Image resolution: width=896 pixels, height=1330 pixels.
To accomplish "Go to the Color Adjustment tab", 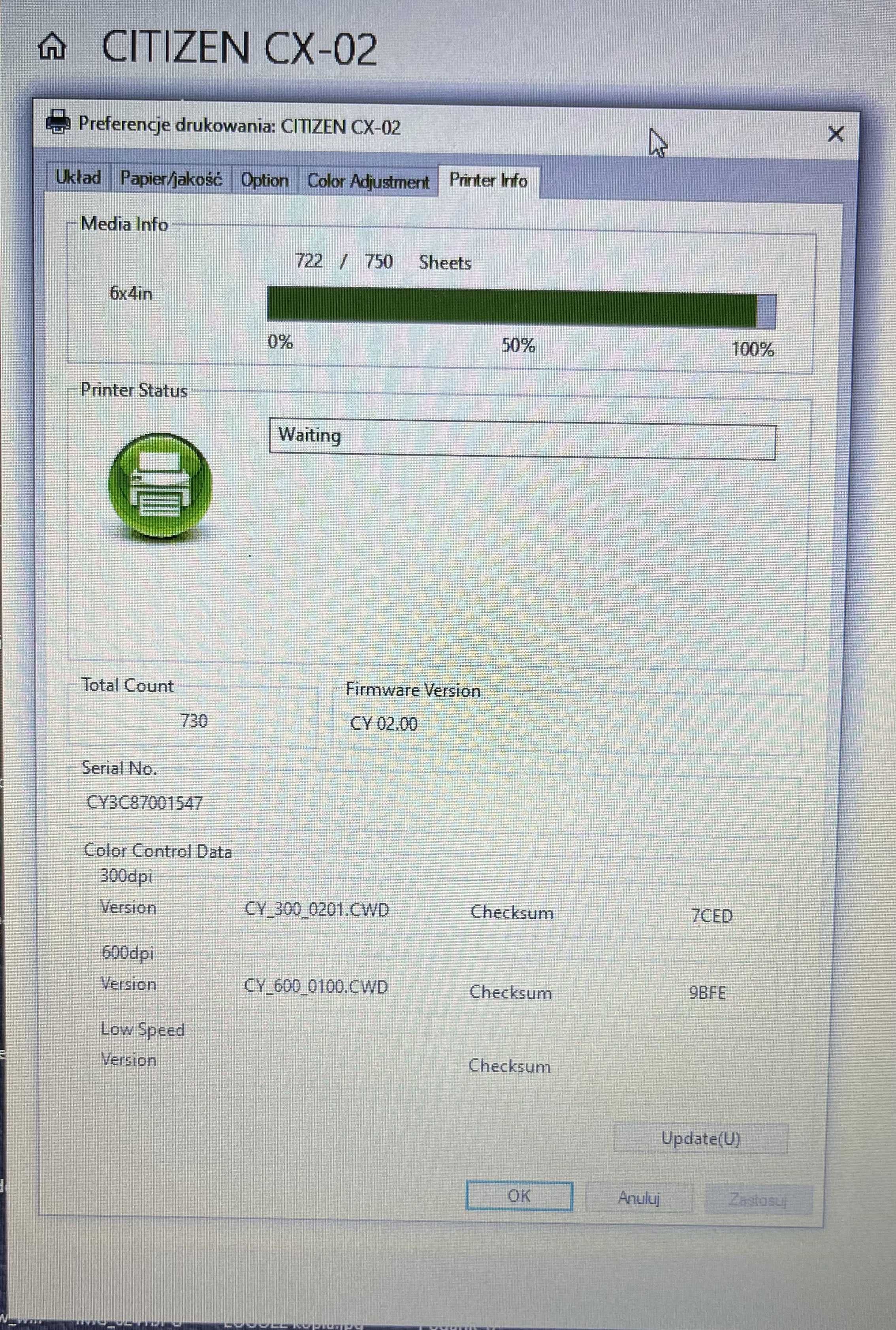I will 368,182.
